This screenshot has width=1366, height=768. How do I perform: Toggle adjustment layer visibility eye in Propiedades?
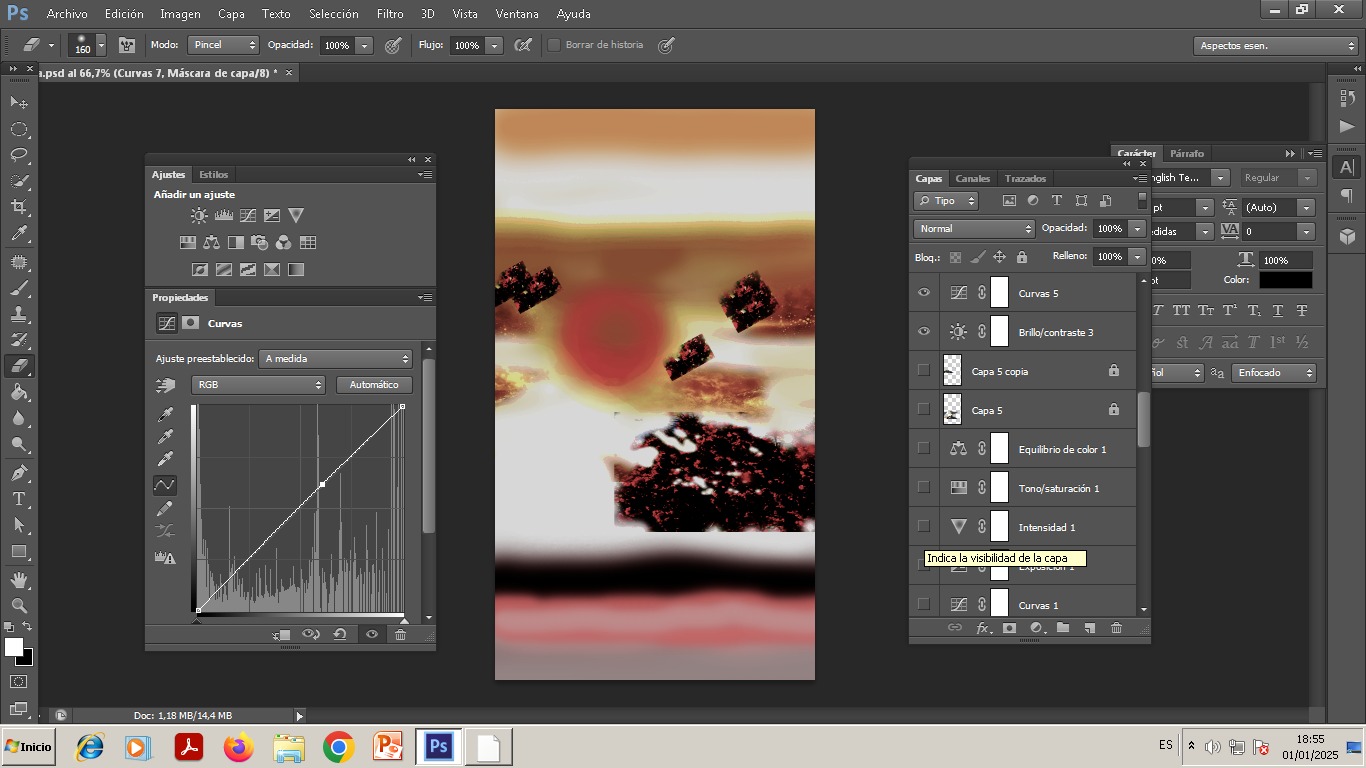372,634
